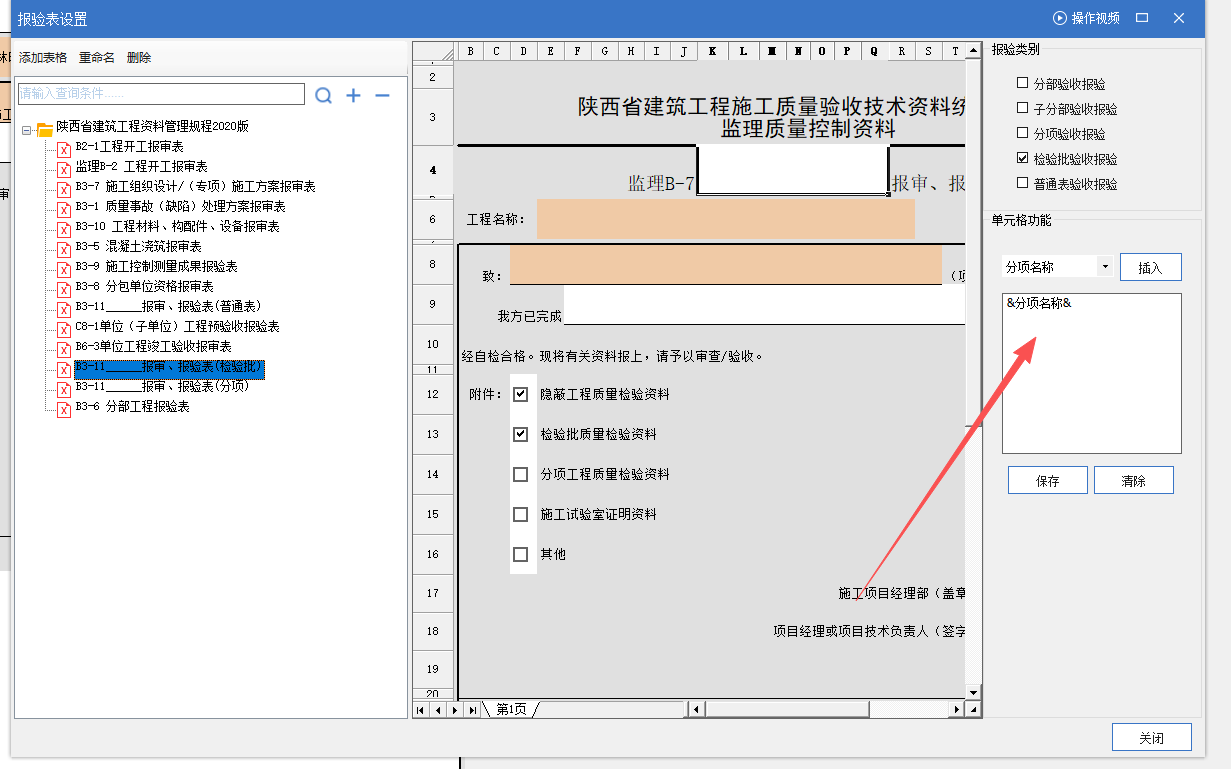Viewport: 1231px width, 769px height.
Task: Click file icon of B2-1工程开工报审表
Action: (64, 148)
